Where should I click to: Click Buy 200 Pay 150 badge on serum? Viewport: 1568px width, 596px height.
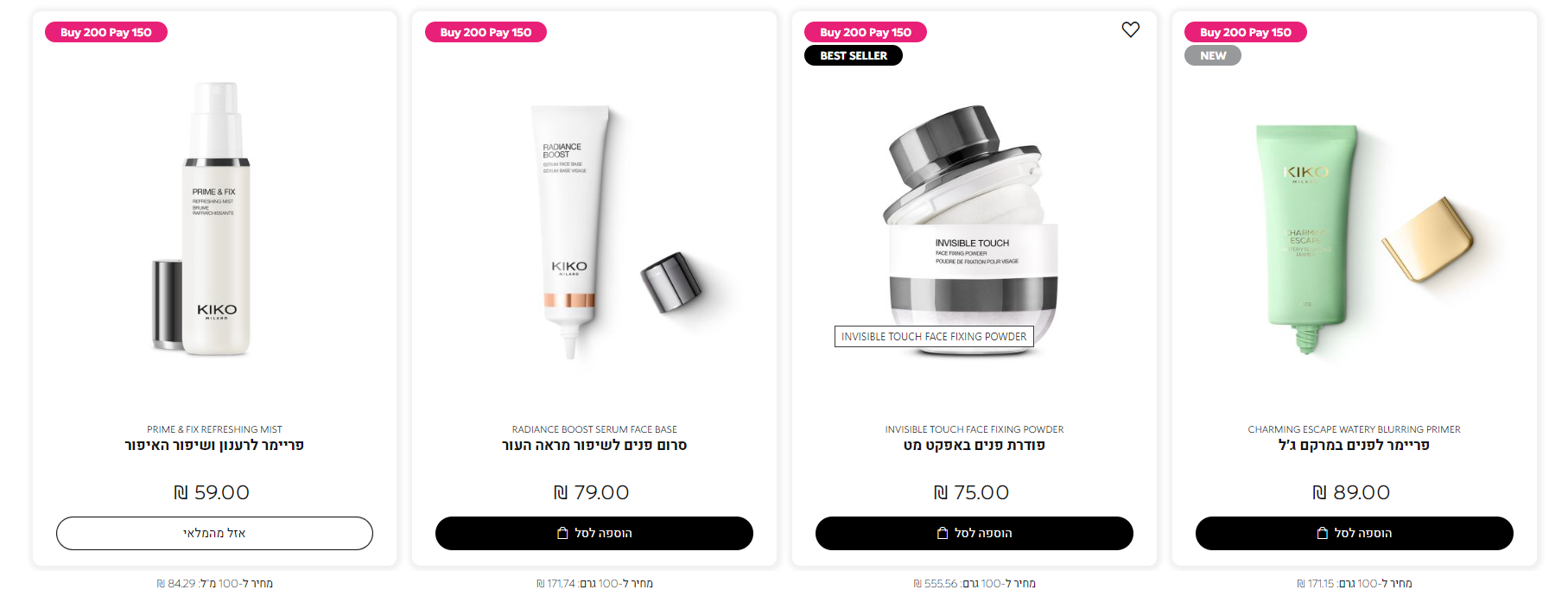click(486, 32)
